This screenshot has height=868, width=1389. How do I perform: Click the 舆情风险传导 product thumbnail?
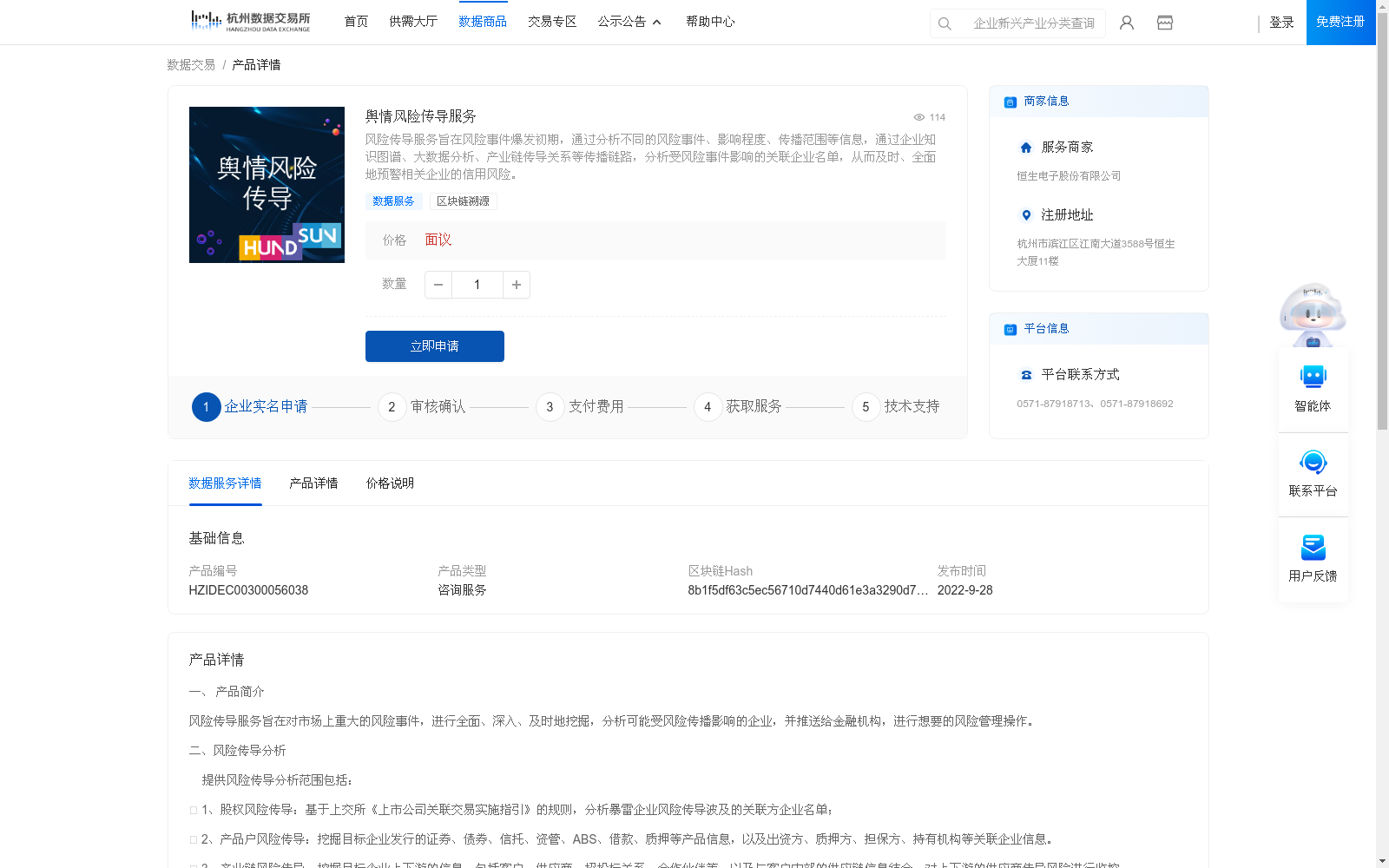click(267, 185)
